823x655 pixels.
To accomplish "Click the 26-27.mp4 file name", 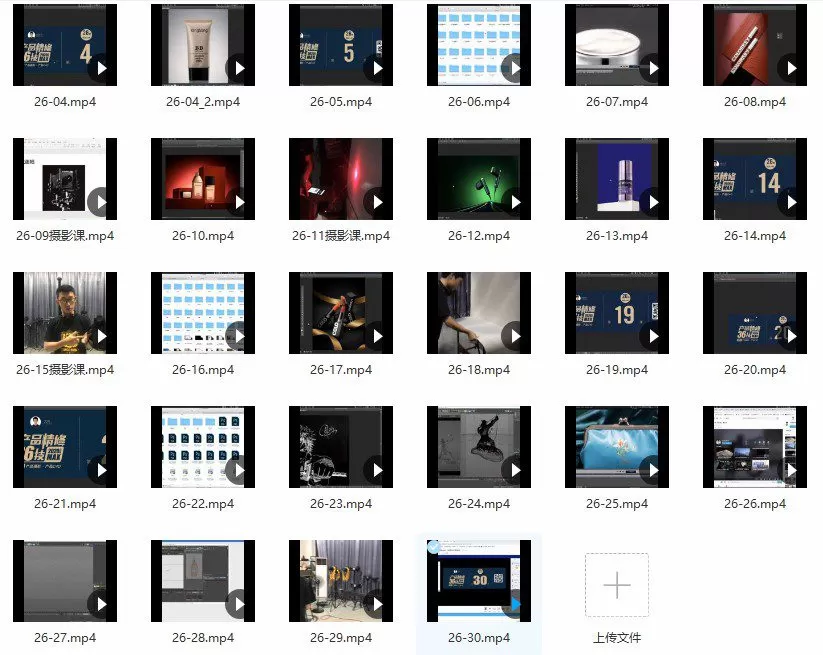I will tap(65, 638).
